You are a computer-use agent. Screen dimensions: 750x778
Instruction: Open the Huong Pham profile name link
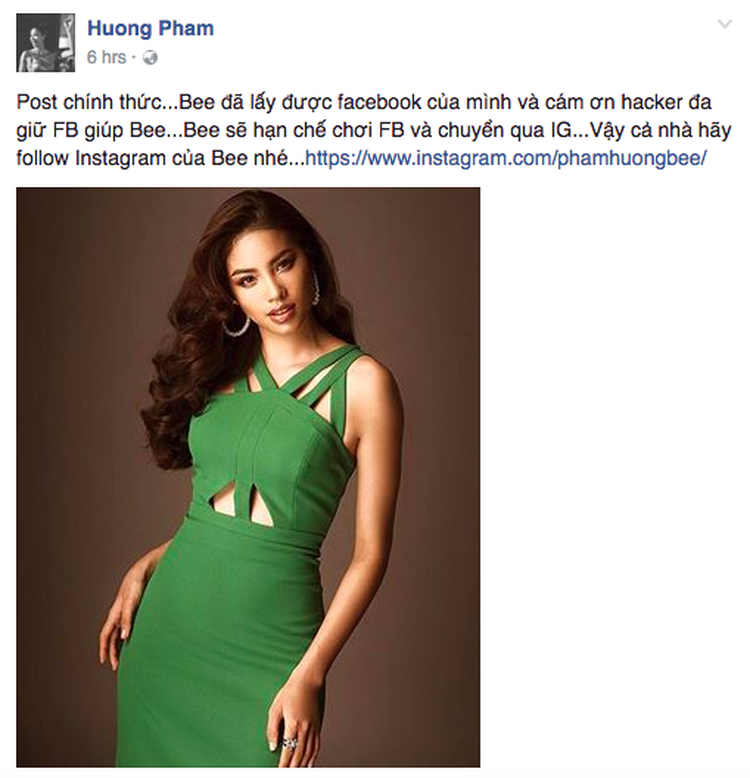(150, 28)
